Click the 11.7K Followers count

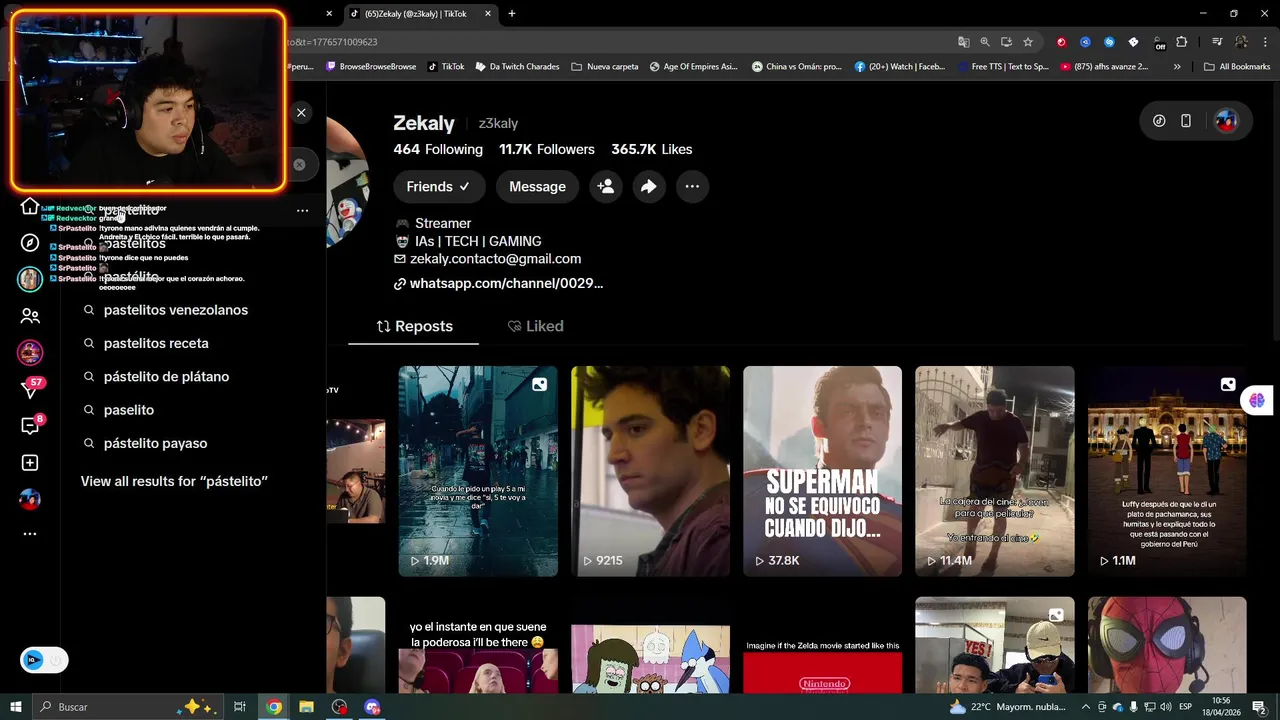pos(547,149)
